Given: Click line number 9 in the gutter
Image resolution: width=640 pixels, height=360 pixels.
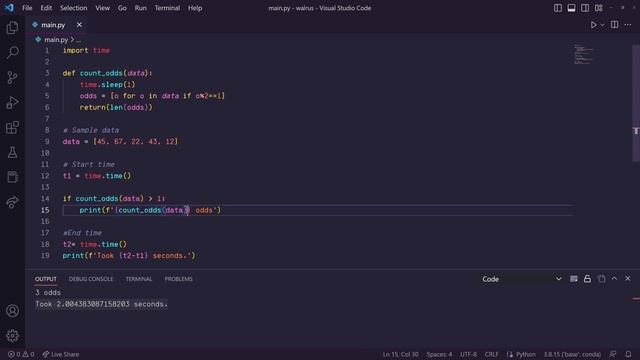Looking at the screenshot, I should [x=47, y=141].
